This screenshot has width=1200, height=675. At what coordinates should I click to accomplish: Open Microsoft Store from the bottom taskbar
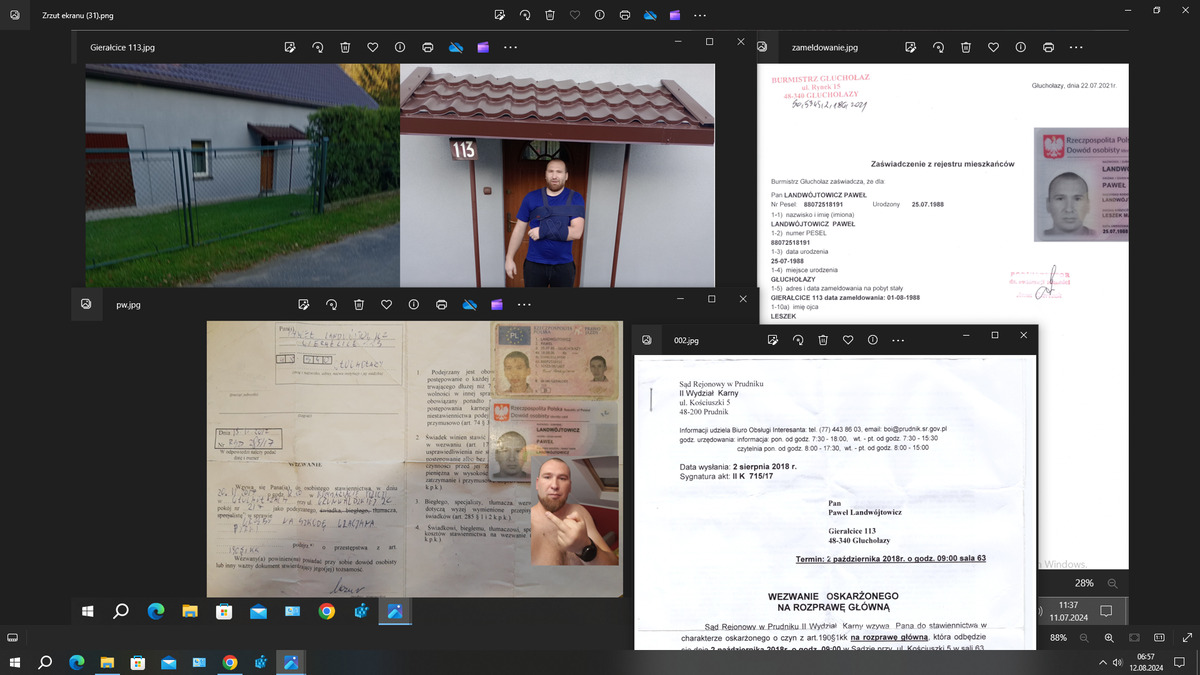[x=138, y=662]
